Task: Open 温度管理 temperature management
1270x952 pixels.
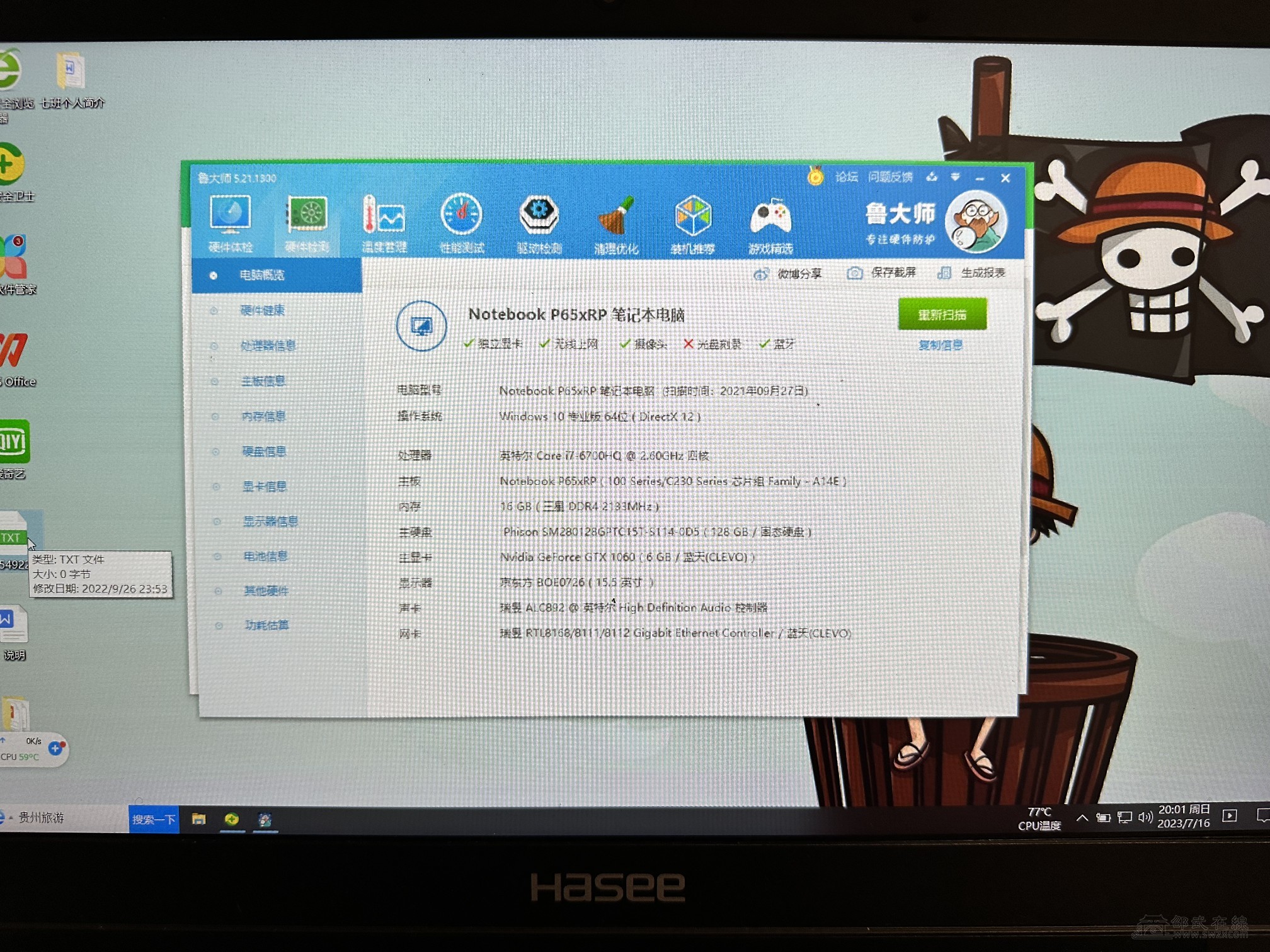Action: coord(384,224)
